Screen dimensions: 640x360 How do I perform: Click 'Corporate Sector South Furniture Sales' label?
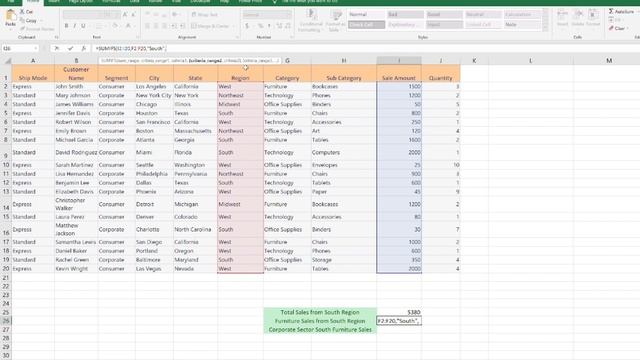pyautogui.click(x=320, y=329)
